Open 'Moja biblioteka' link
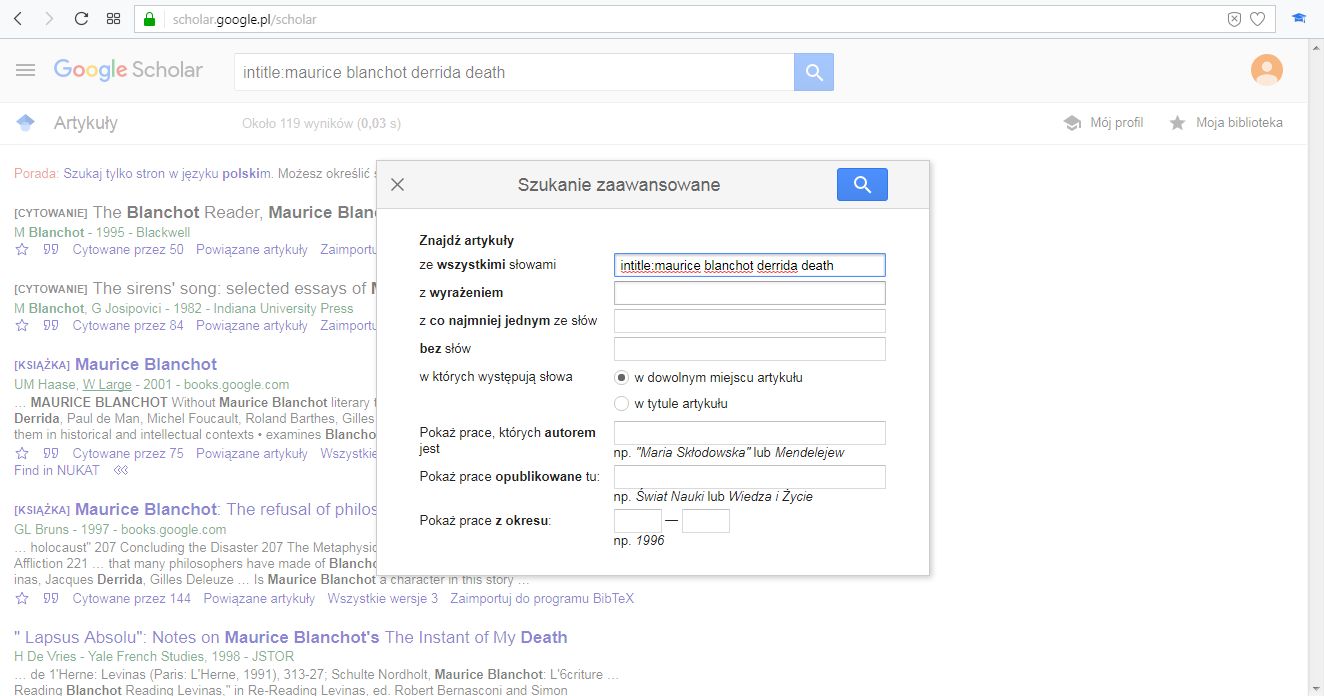Viewport: 1324px width, 696px height. click(1225, 122)
